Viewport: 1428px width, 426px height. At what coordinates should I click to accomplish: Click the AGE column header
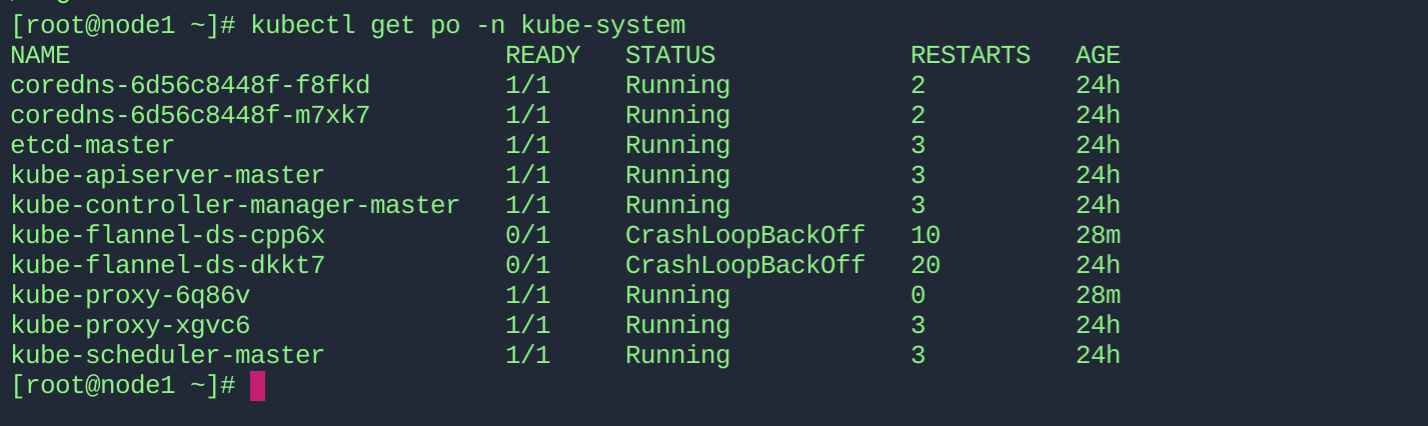(1097, 56)
